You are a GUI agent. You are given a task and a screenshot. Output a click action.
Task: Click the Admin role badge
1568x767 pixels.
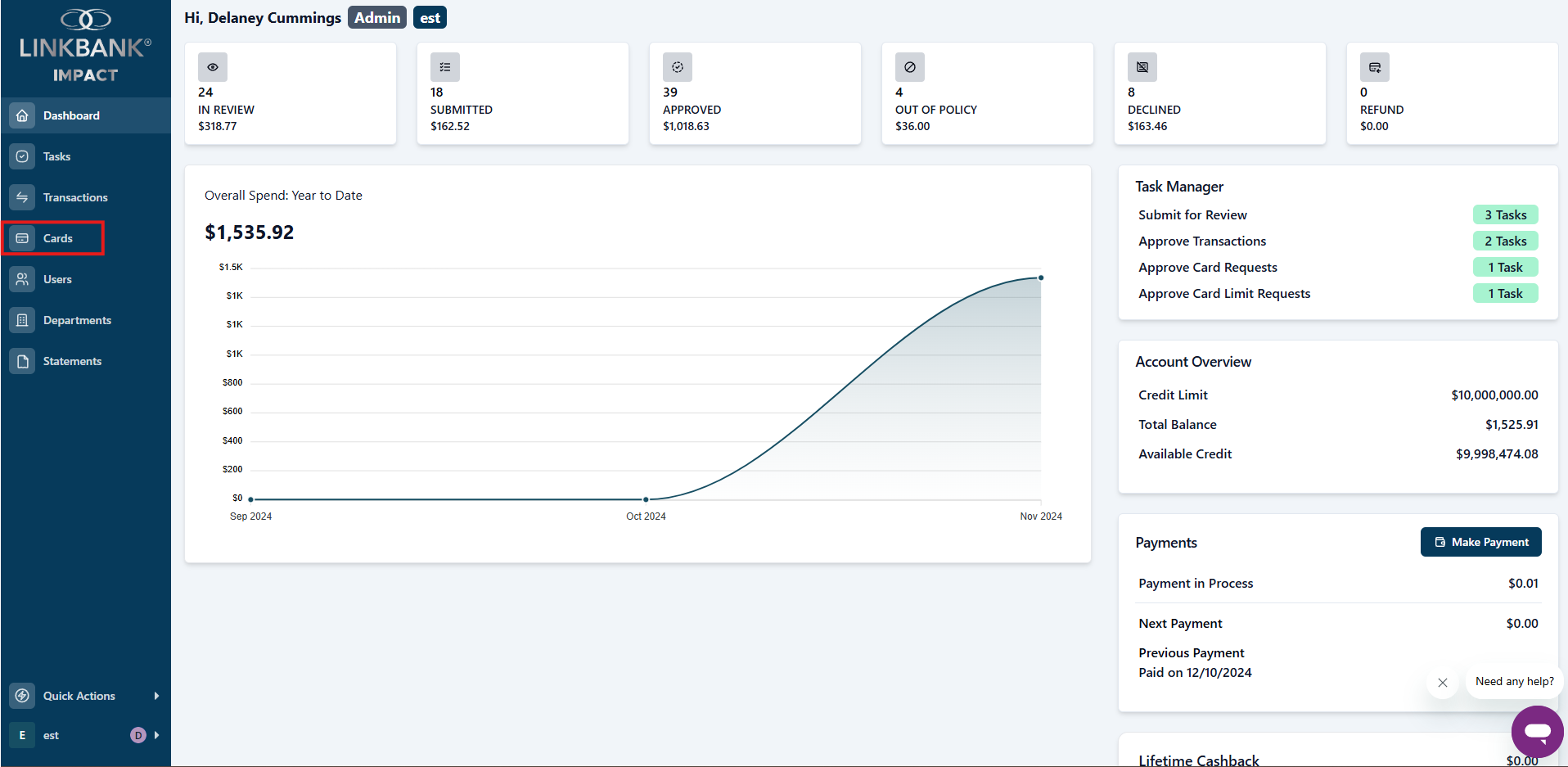(x=377, y=17)
